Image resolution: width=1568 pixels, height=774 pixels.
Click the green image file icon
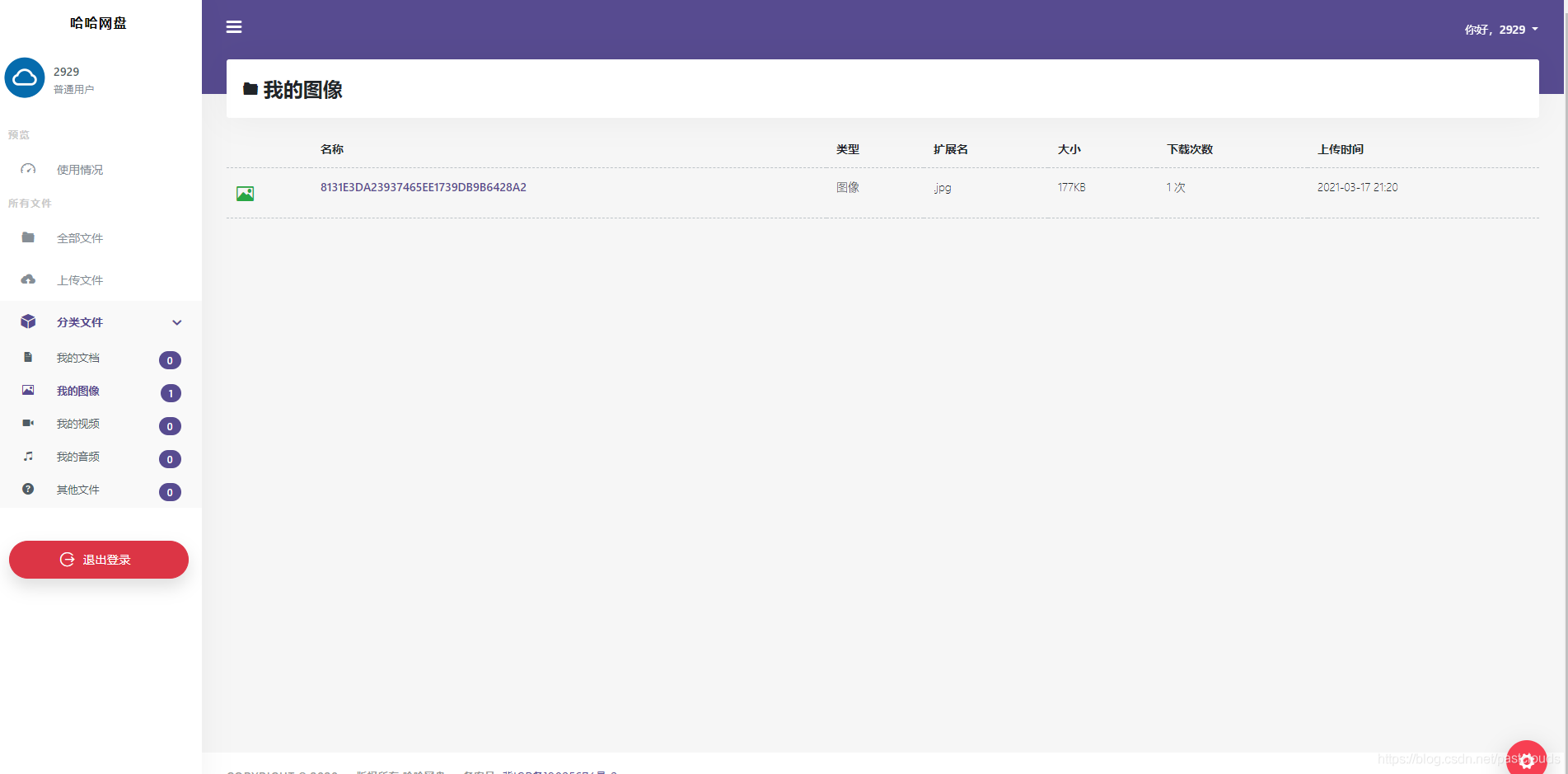click(245, 194)
